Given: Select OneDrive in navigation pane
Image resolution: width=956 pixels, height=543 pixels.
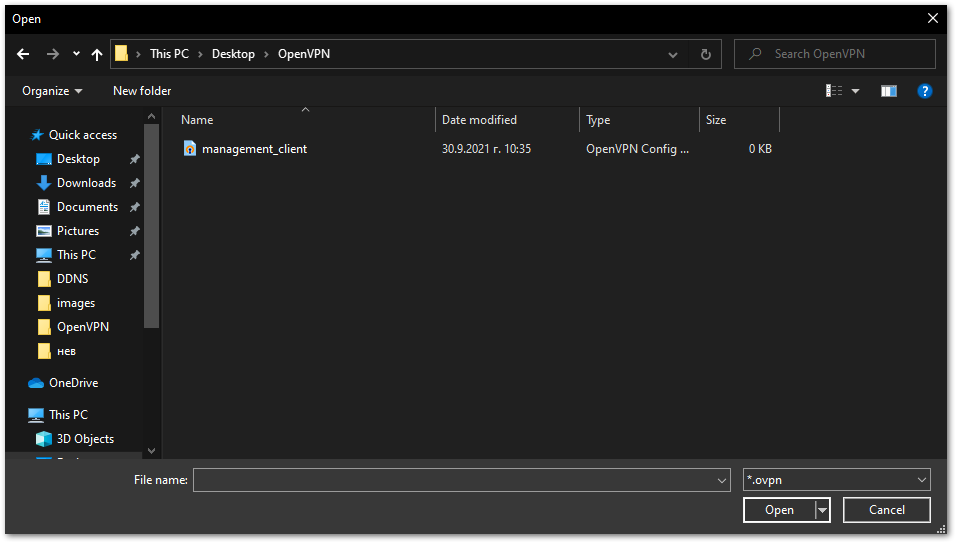Looking at the screenshot, I should coord(73,383).
